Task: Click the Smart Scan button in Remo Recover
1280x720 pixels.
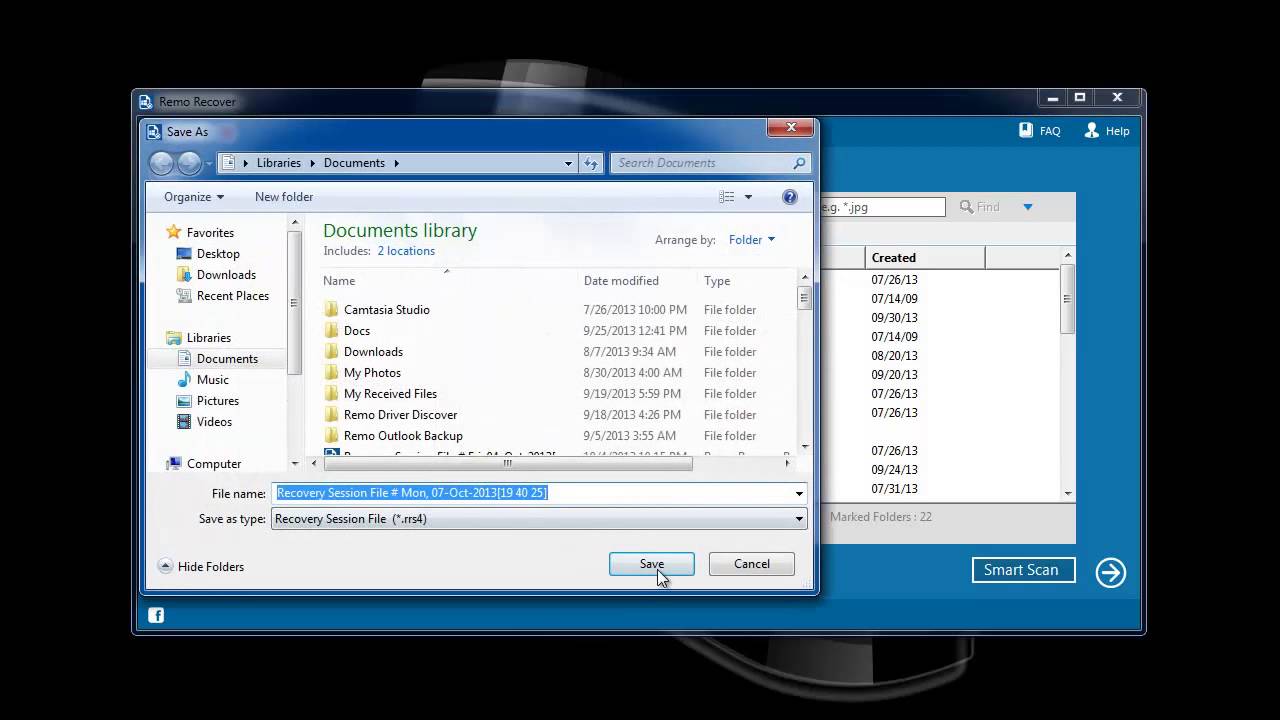Action: (x=1023, y=570)
